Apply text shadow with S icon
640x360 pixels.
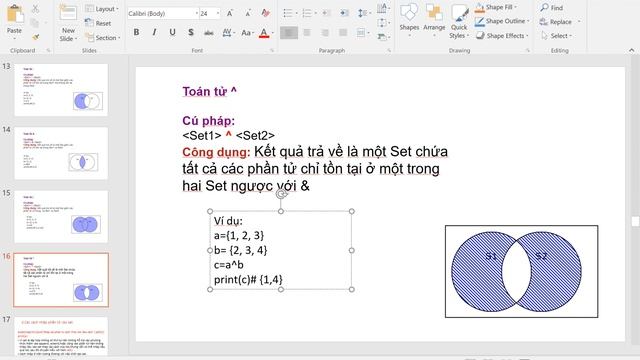click(x=191, y=32)
